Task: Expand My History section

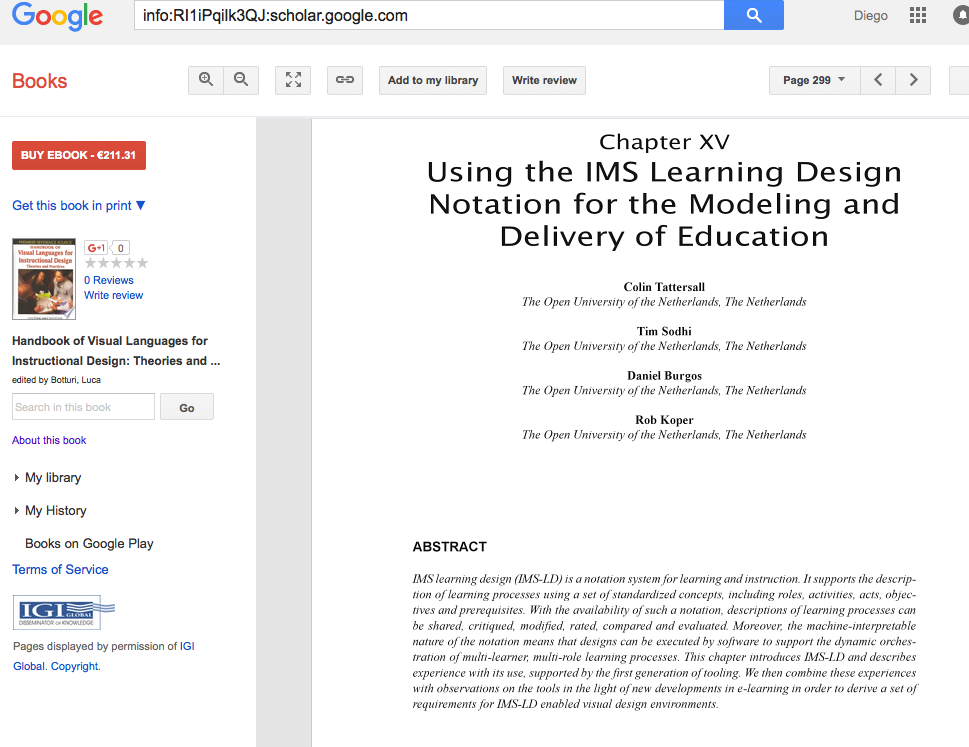Action: pos(55,511)
